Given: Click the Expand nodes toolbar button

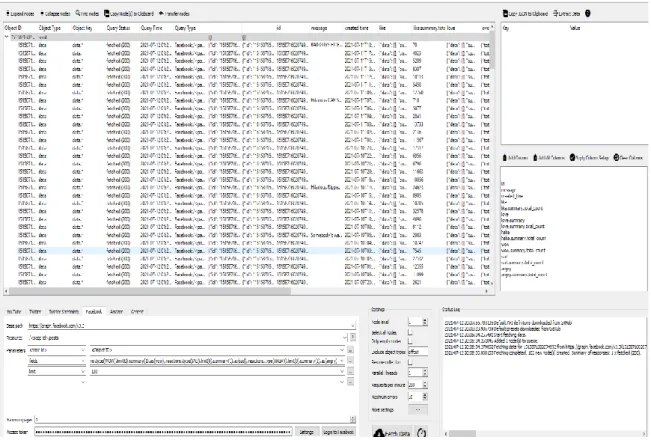Looking at the screenshot, I should pos(20,14).
